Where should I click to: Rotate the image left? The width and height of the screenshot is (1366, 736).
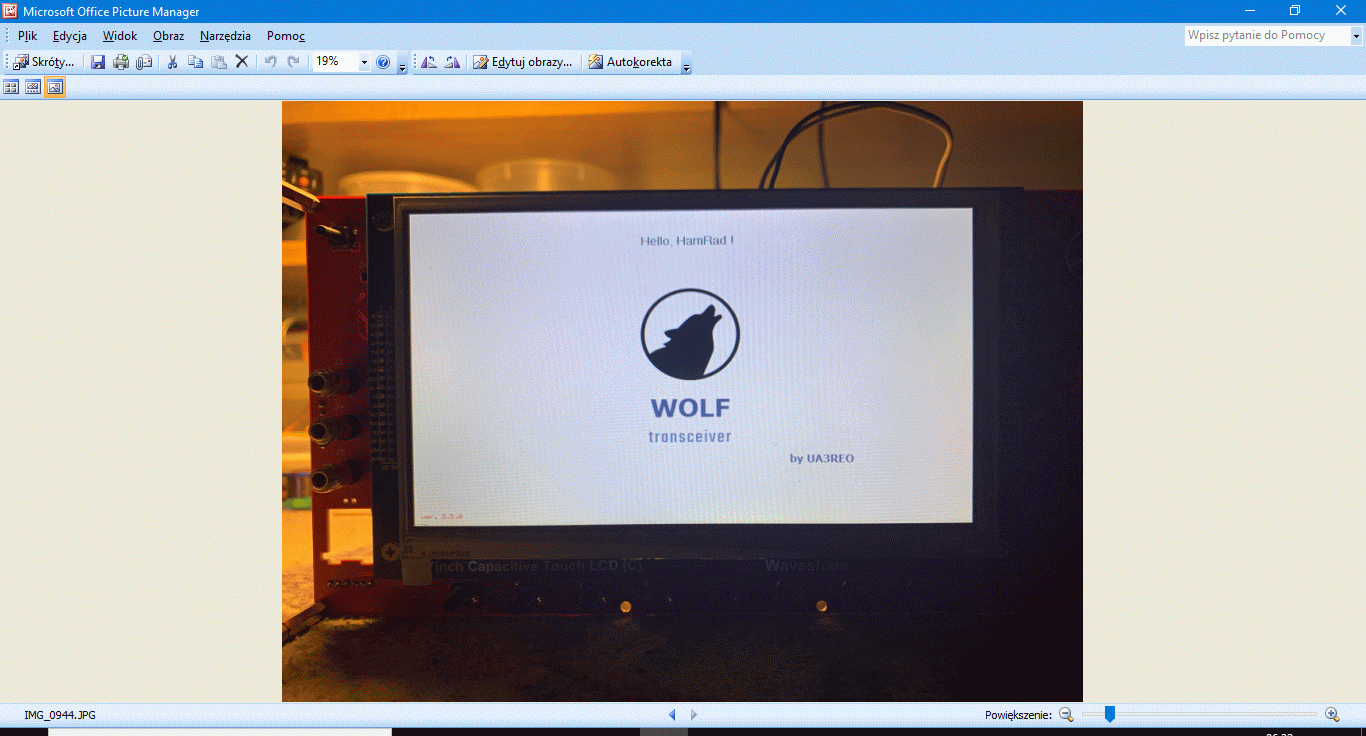tap(429, 62)
